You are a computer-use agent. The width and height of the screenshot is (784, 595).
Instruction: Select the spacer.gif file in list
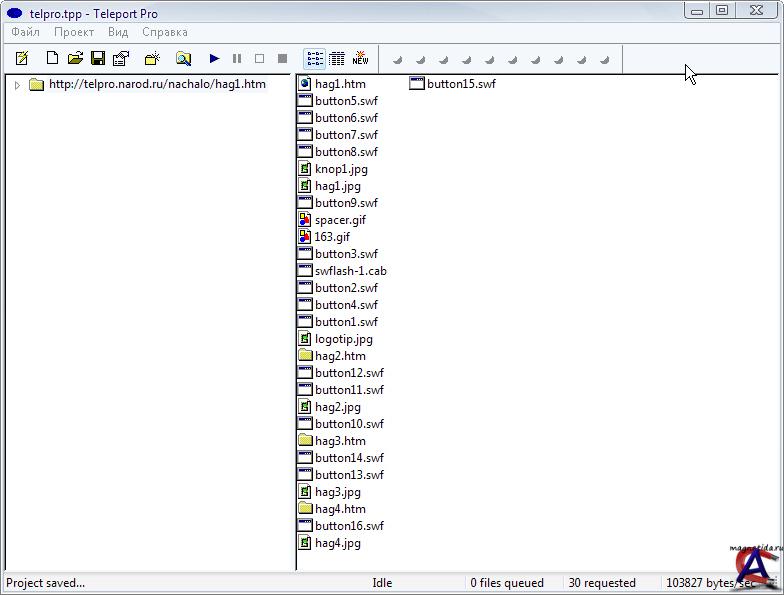(340, 220)
